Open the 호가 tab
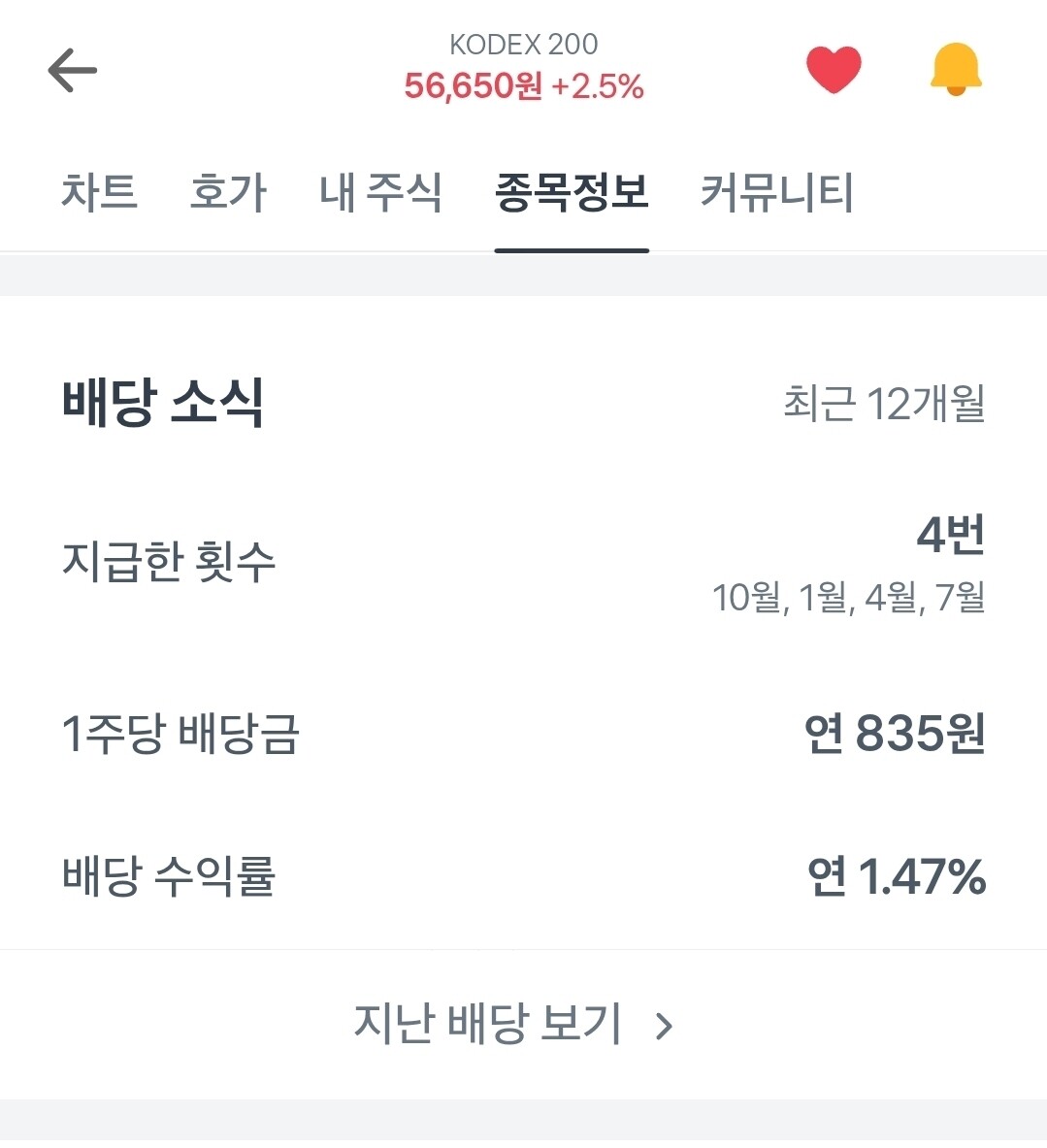The image size is (1047, 1148). 228,192
